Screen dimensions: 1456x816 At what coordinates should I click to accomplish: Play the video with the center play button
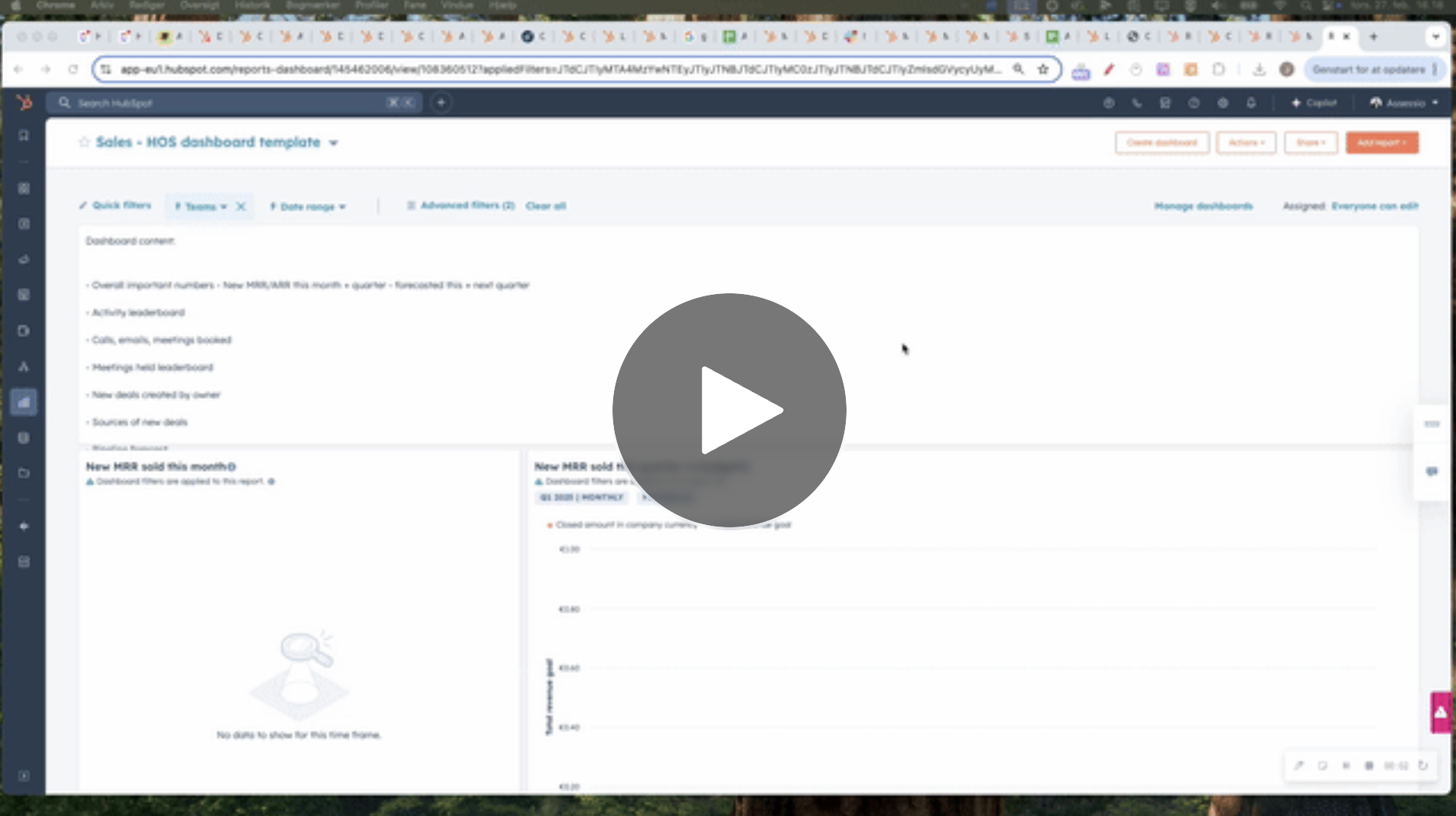point(729,410)
